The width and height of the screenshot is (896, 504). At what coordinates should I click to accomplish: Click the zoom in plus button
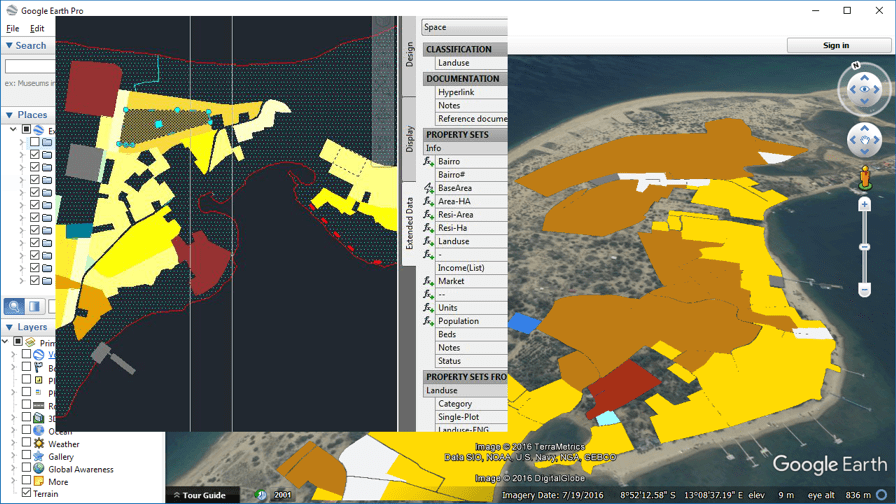[x=865, y=205]
